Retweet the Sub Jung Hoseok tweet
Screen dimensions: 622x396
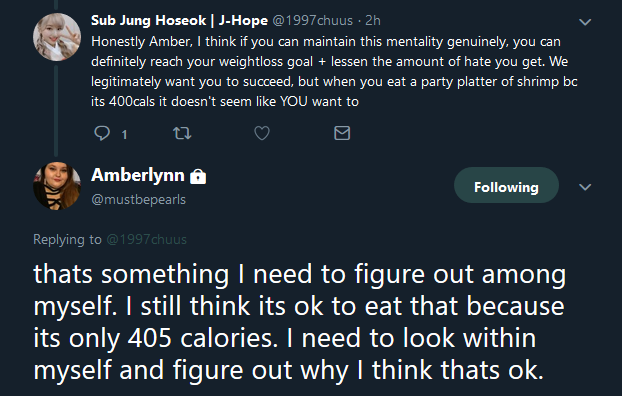pos(182,133)
